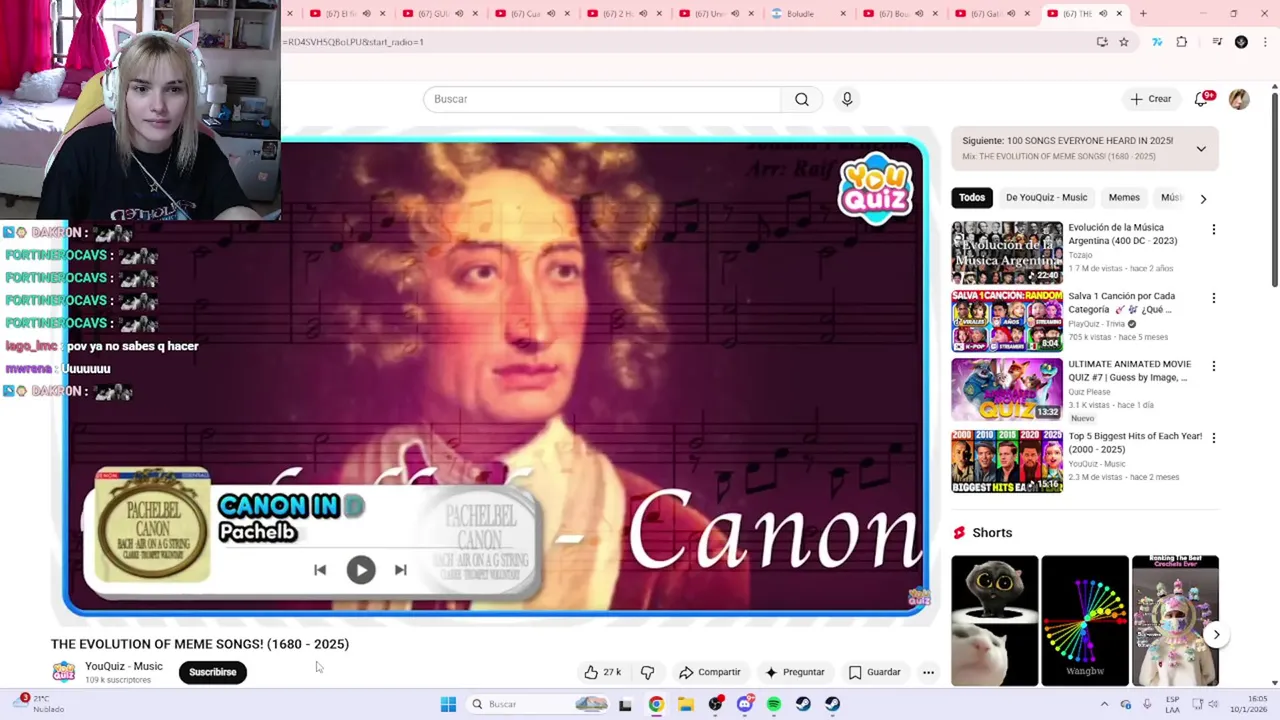Click install app icon in address bar
This screenshot has width=1280, height=720.
1102,42
